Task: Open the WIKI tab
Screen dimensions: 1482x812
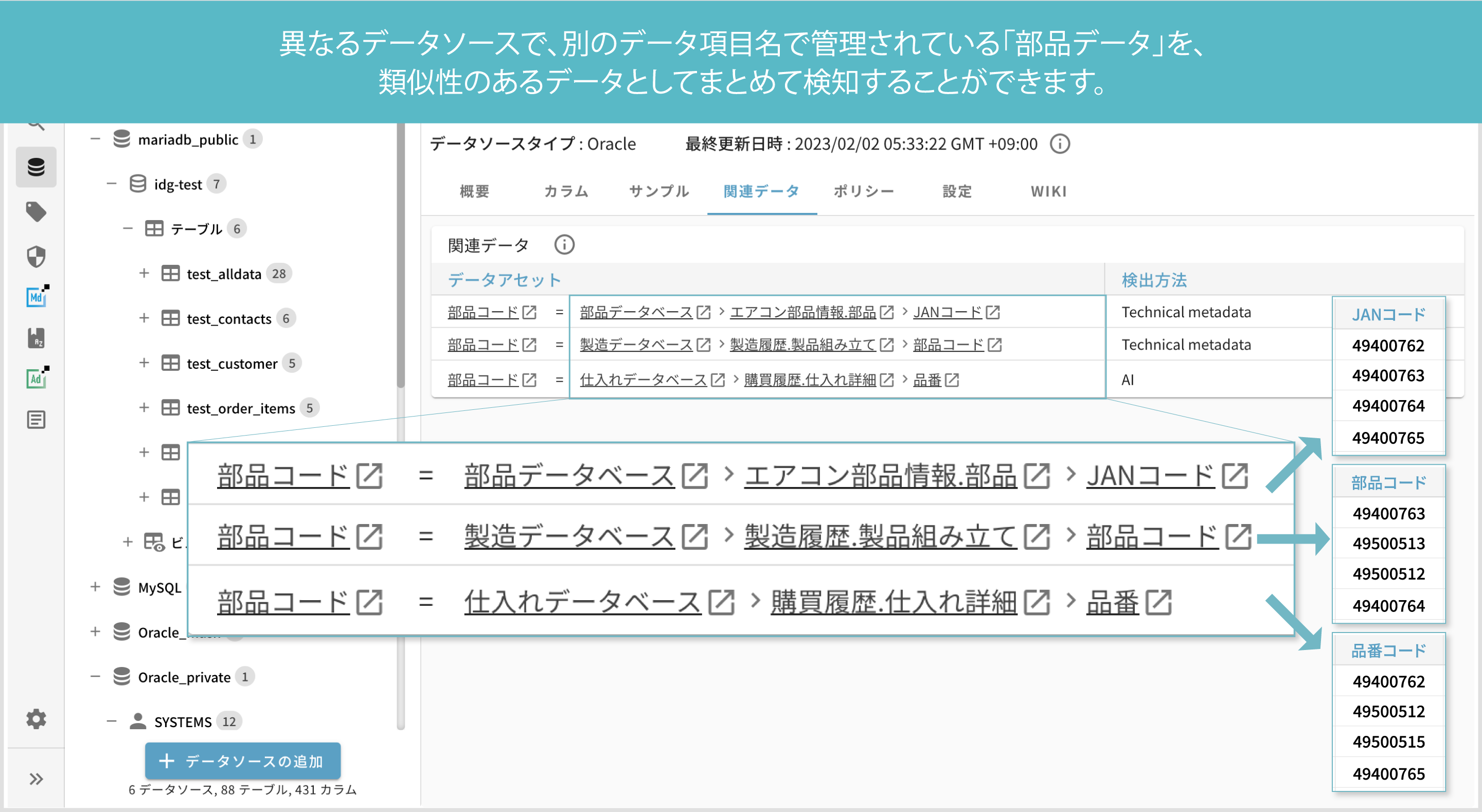Action: [x=1048, y=191]
